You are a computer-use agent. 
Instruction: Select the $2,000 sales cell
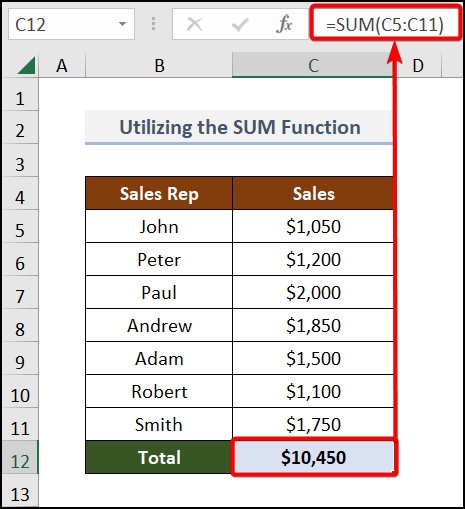[x=313, y=292]
